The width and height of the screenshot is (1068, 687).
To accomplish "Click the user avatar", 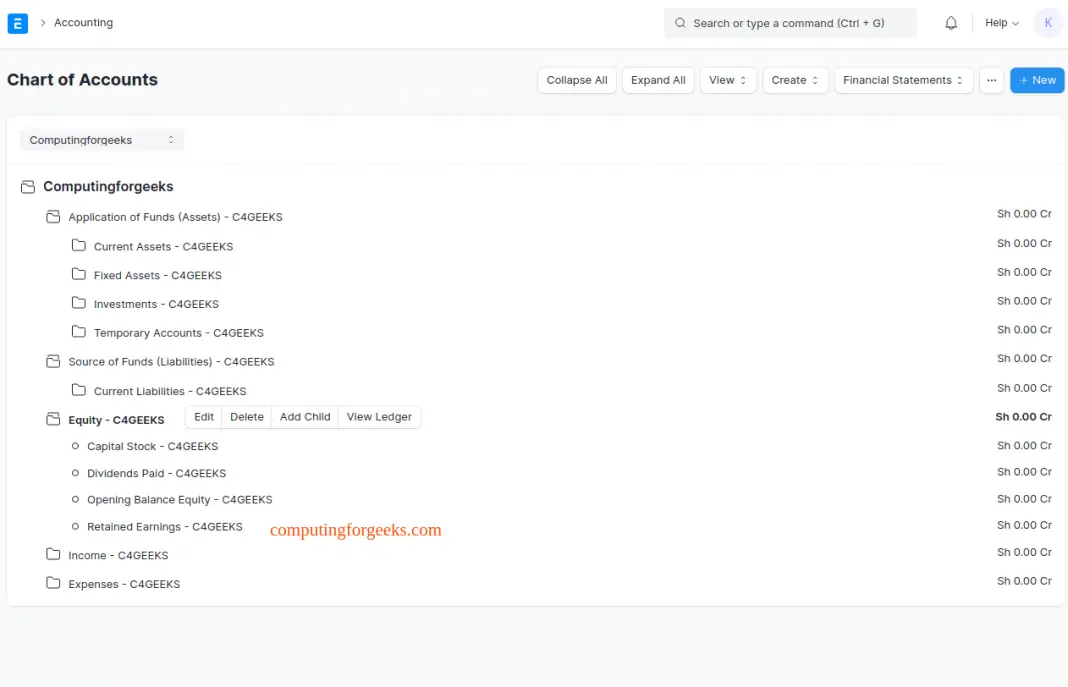I will point(1048,22).
